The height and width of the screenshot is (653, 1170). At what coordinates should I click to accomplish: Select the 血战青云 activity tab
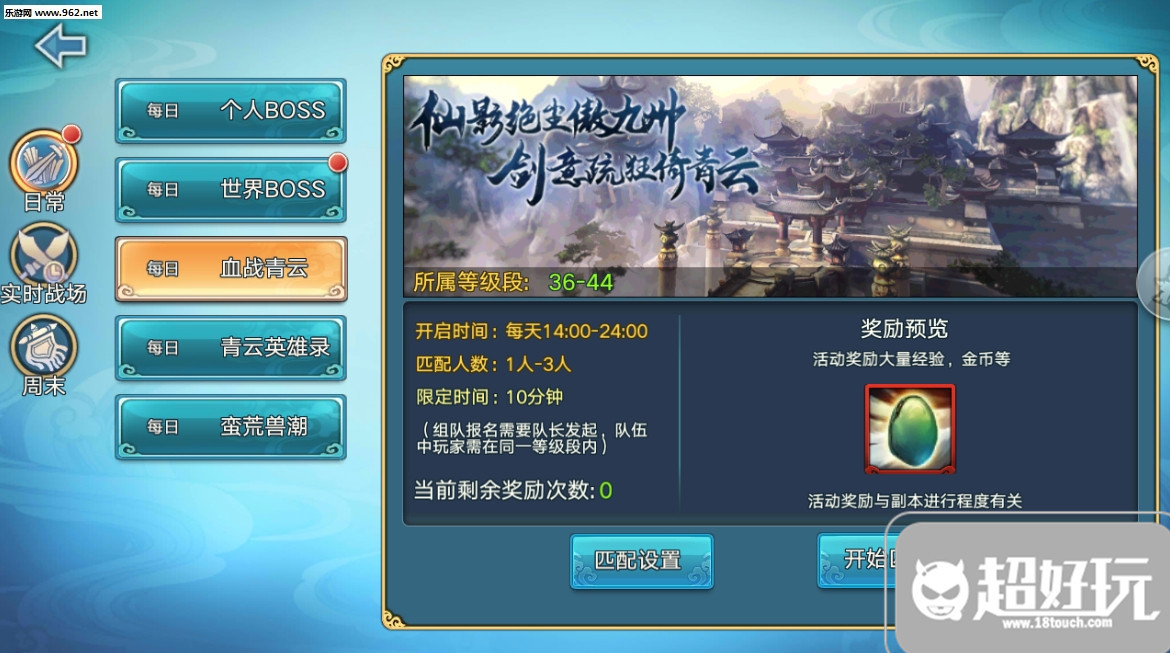click(231, 269)
